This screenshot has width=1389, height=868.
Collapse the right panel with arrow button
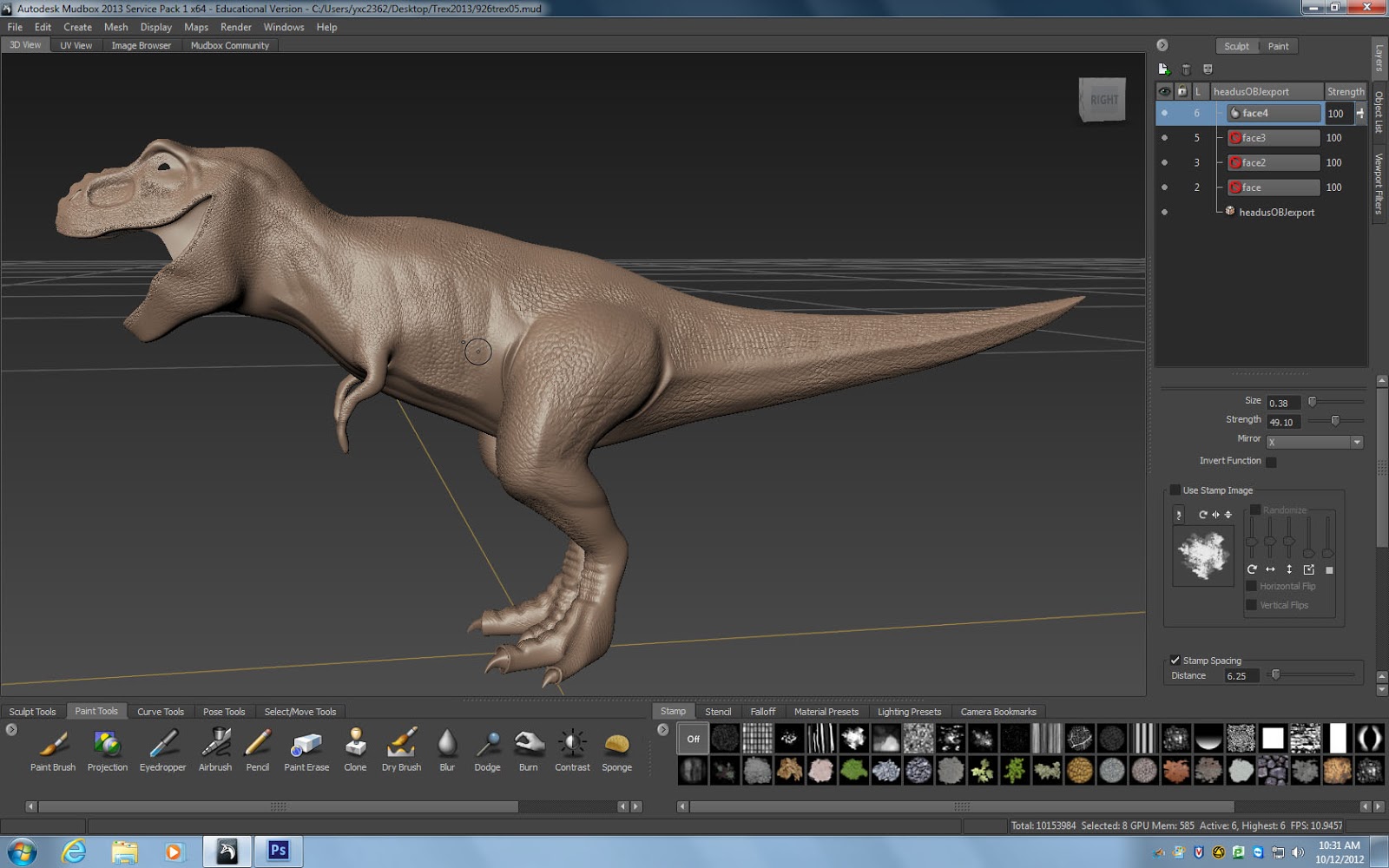tap(1162, 46)
